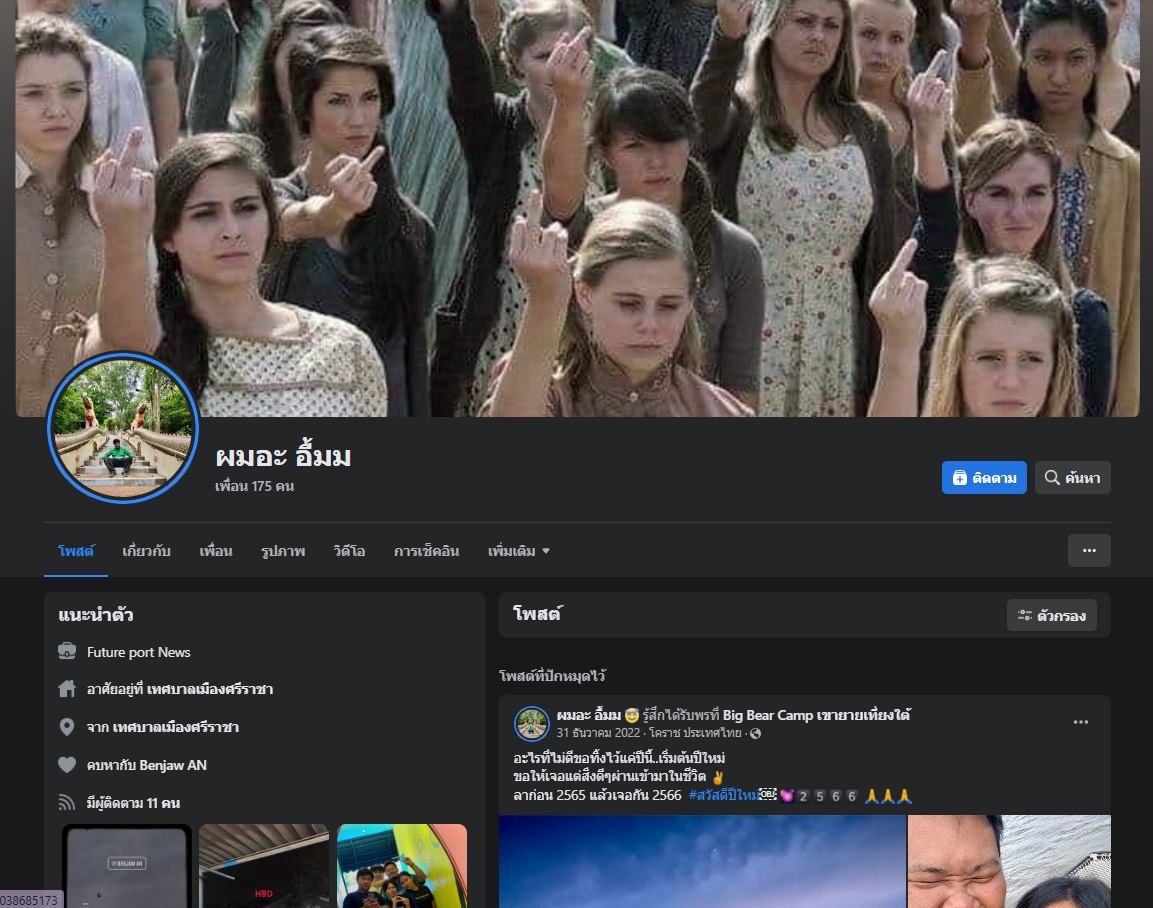Open the Big Bear Camp location link
The height and width of the screenshot is (908, 1153).
pyautogui.click(x=816, y=715)
